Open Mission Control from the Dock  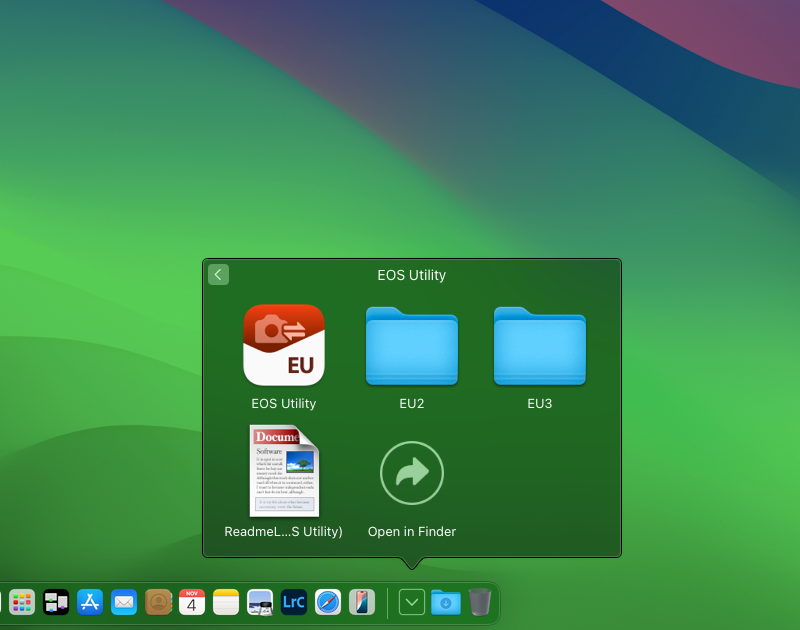pyautogui.click(x=56, y=602)
